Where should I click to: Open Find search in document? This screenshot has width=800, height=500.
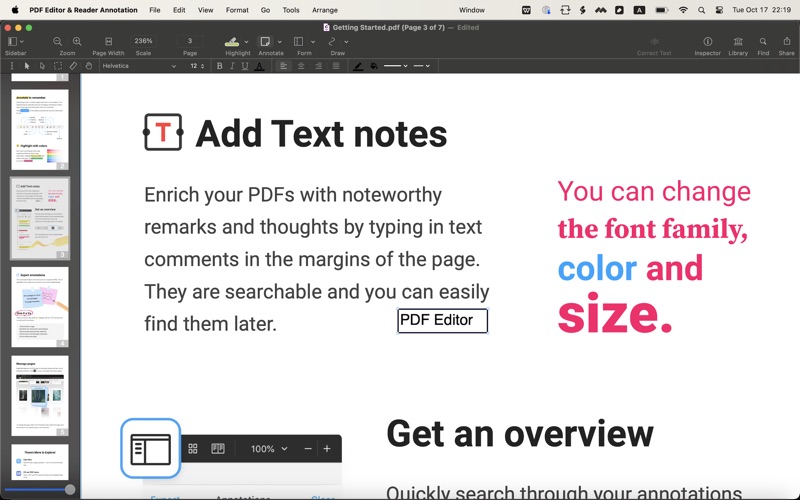pos(763,41)
